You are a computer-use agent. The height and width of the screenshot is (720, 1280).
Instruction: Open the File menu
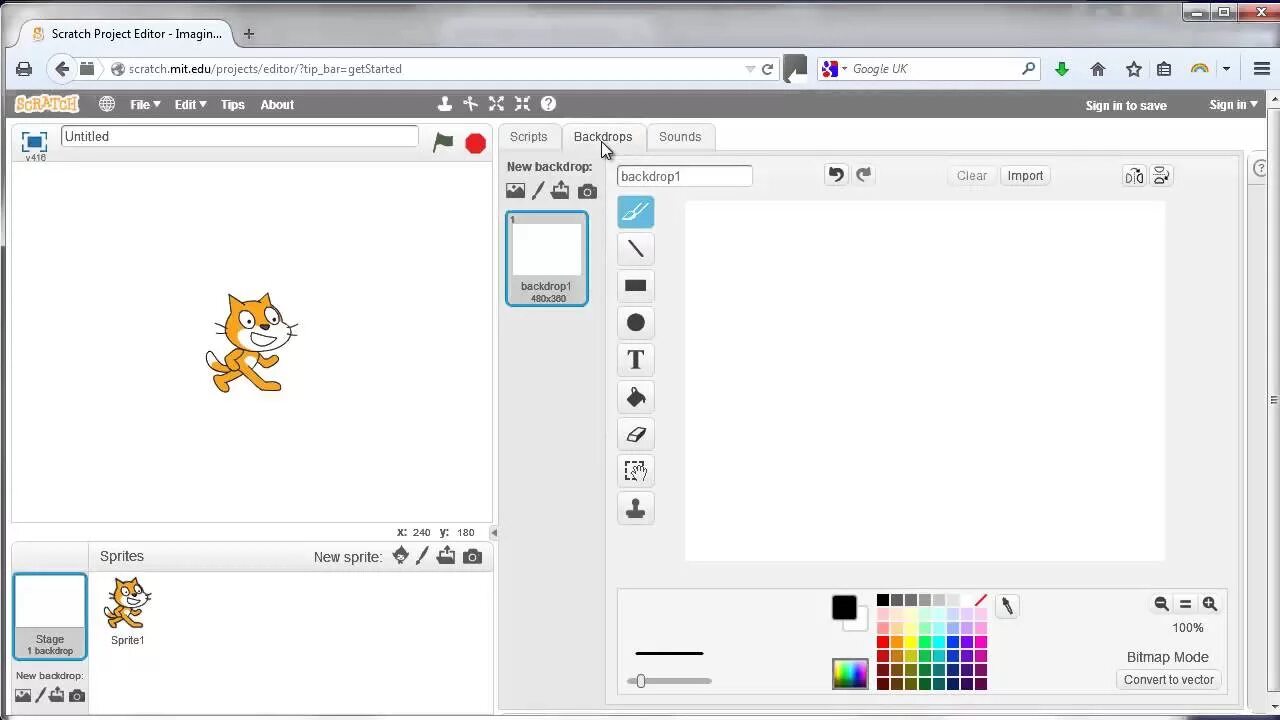(143, 104)
